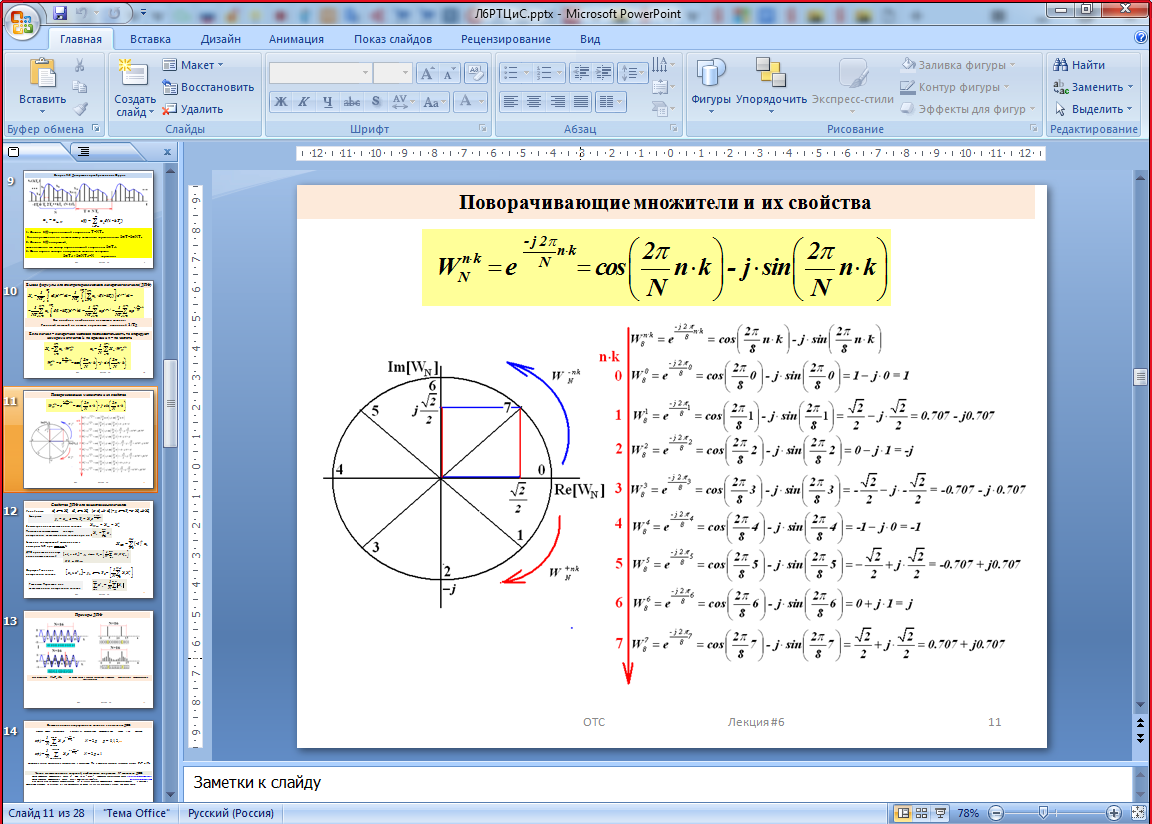Click the Cut scissors icon
The width and height of the screenshot is (1152, 824).
80,65
